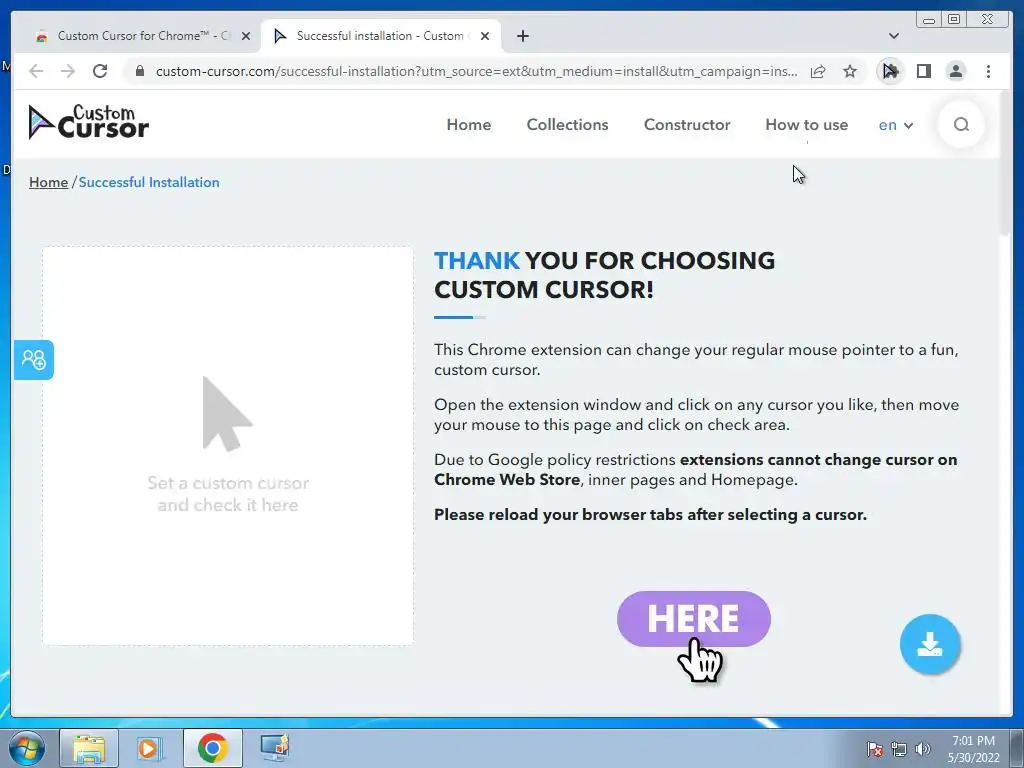The width and height of the screenshot is (1024, 768).
Task: Open the blue users side widget
Action: [x=33, y=359]
